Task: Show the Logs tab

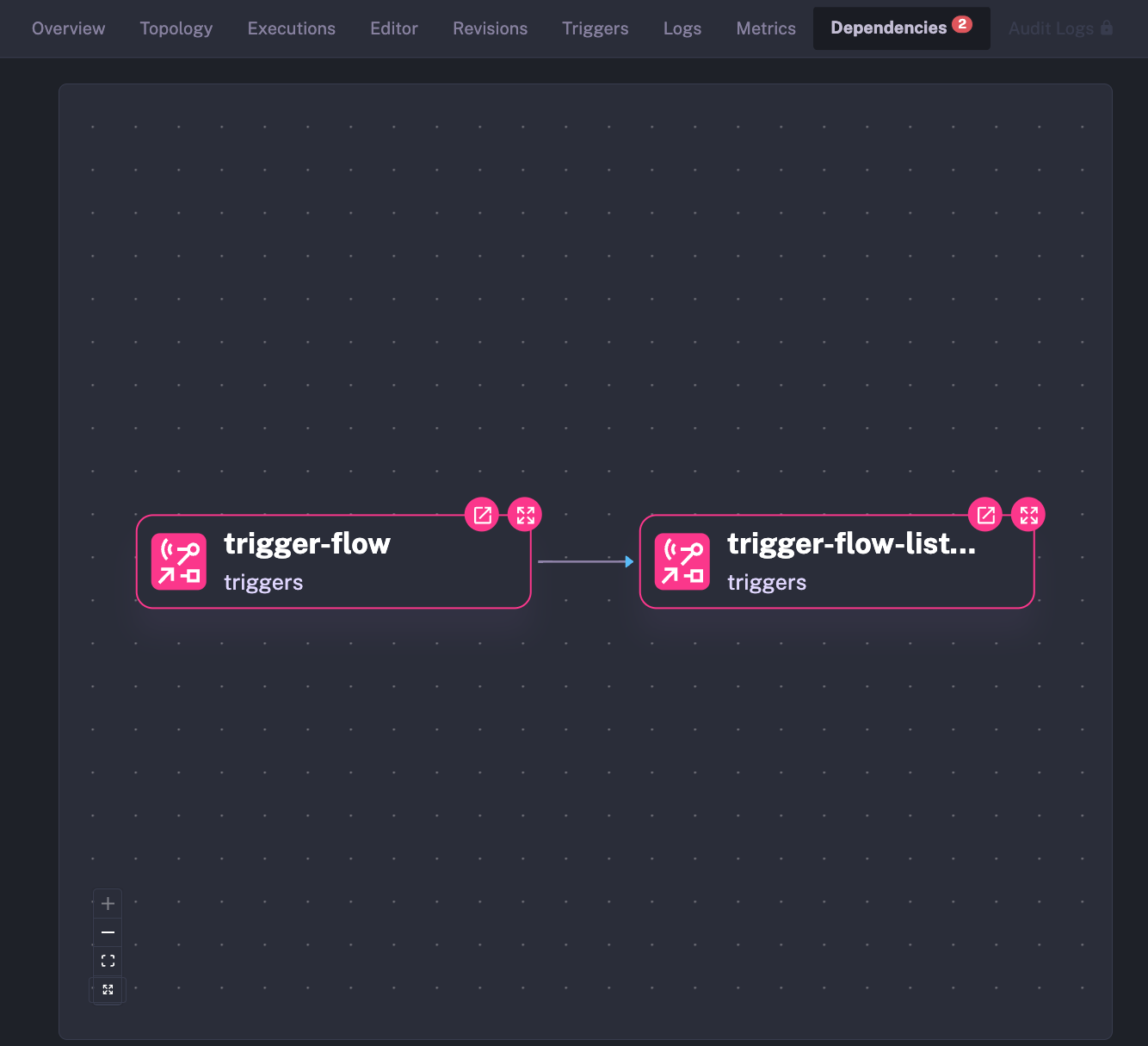Action: (682, 28)
